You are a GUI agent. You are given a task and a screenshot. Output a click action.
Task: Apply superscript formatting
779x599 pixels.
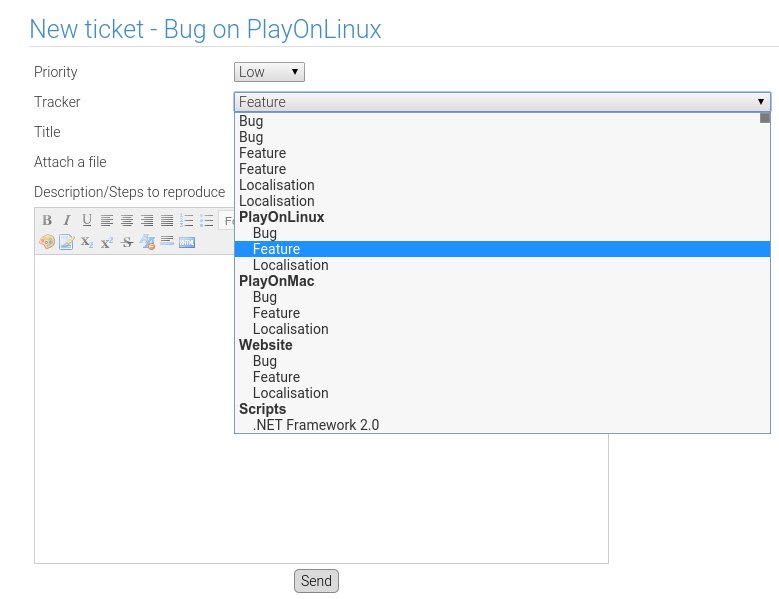pyautogui.click(x=107, y=242)
